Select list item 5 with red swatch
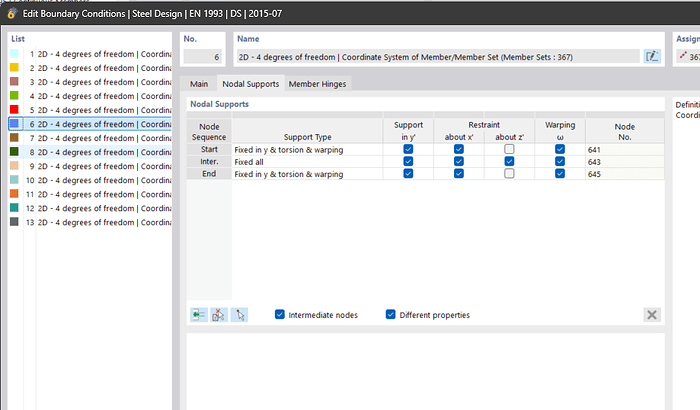 (90, 110)
